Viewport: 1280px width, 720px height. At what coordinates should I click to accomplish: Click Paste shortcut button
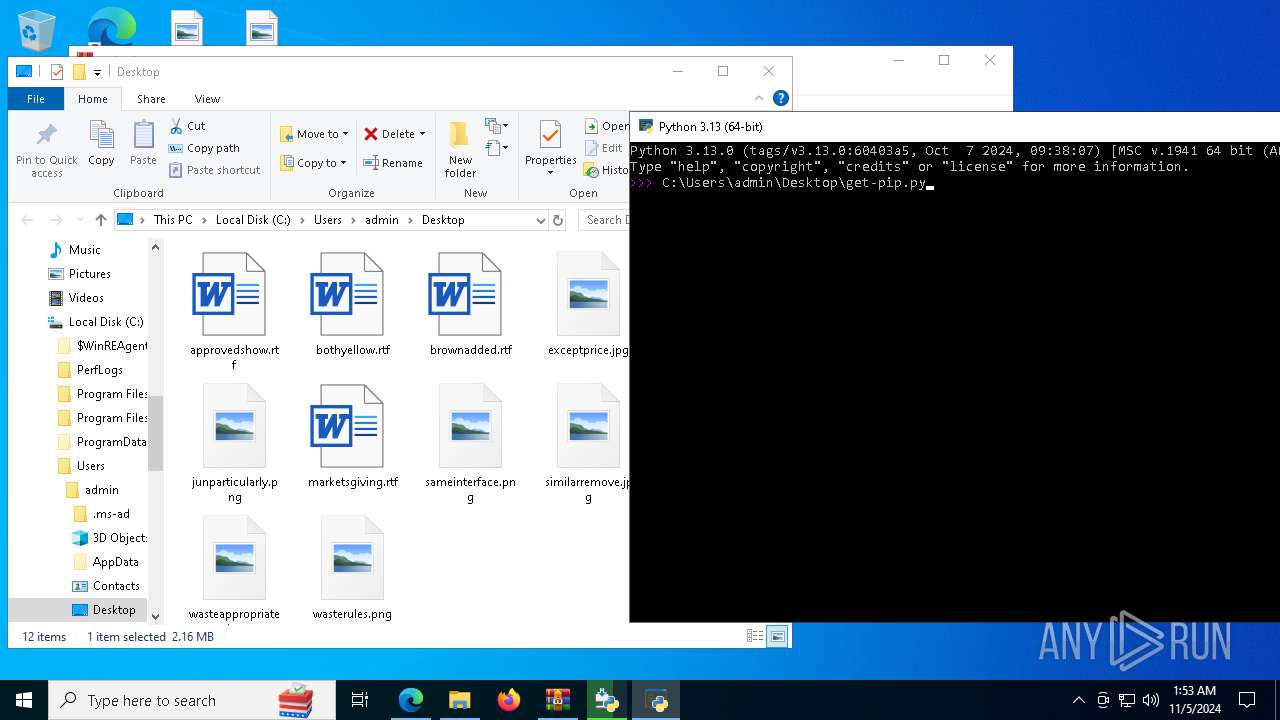click(x=215, y=170)
